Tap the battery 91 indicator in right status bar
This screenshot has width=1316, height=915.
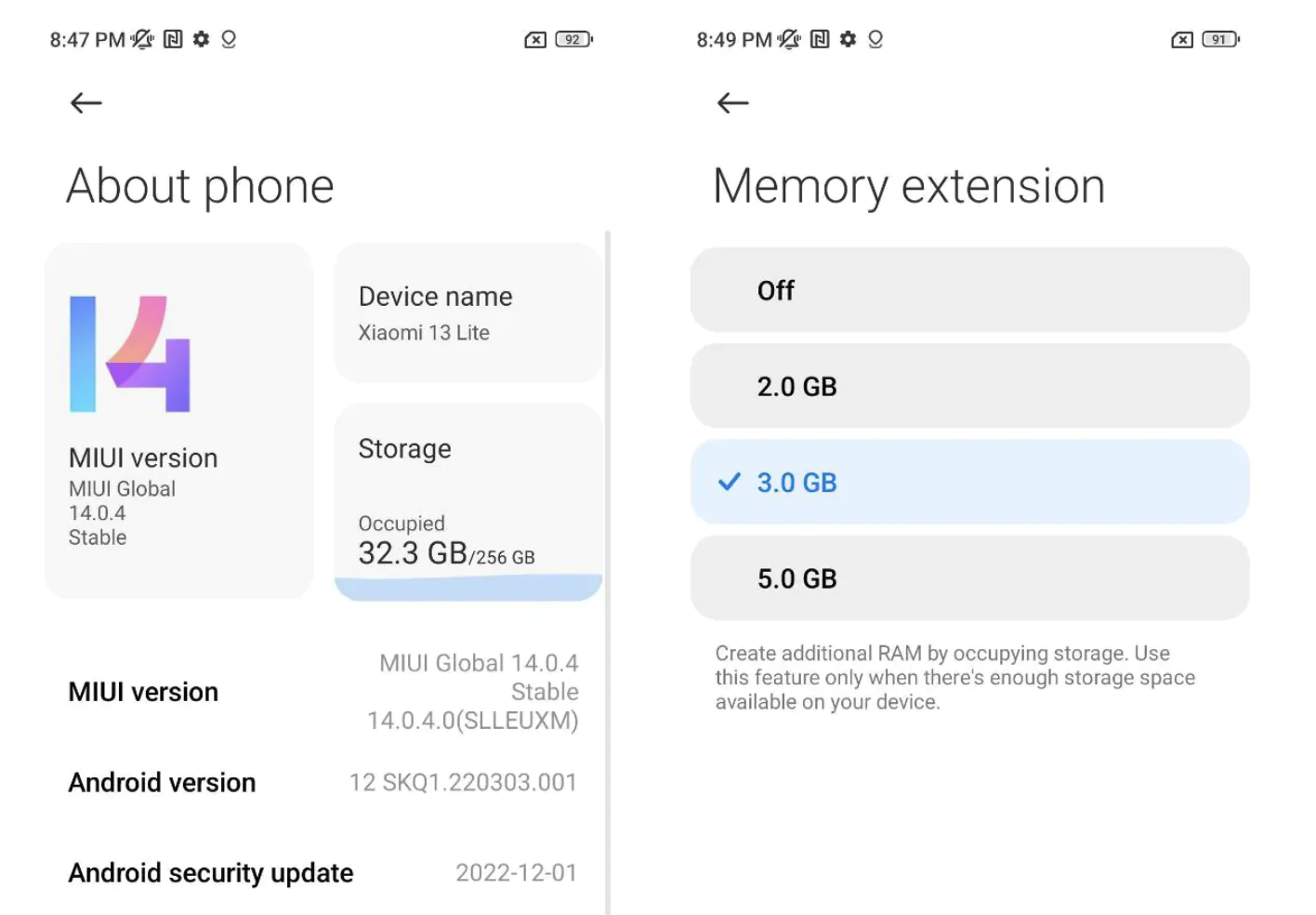tap(1220, 39)
